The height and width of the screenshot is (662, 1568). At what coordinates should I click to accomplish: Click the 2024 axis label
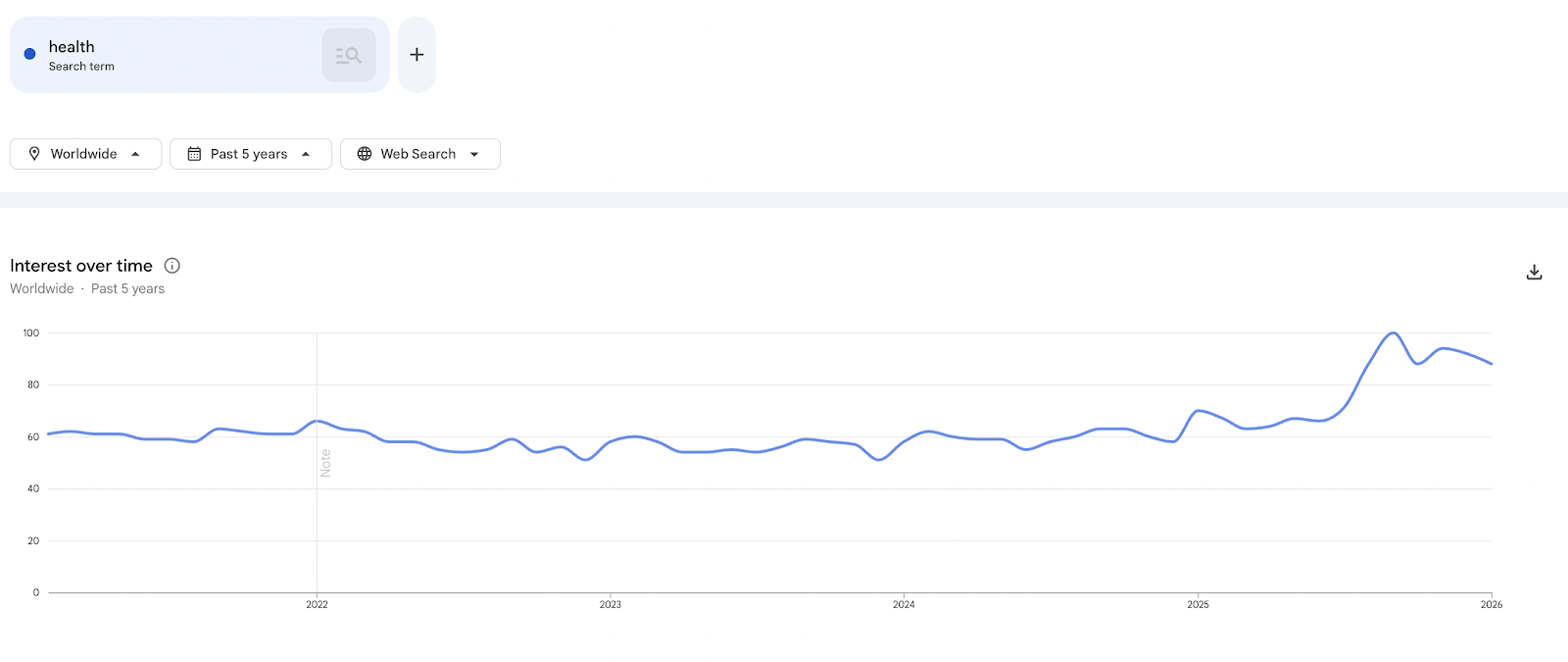coord(904,604)
